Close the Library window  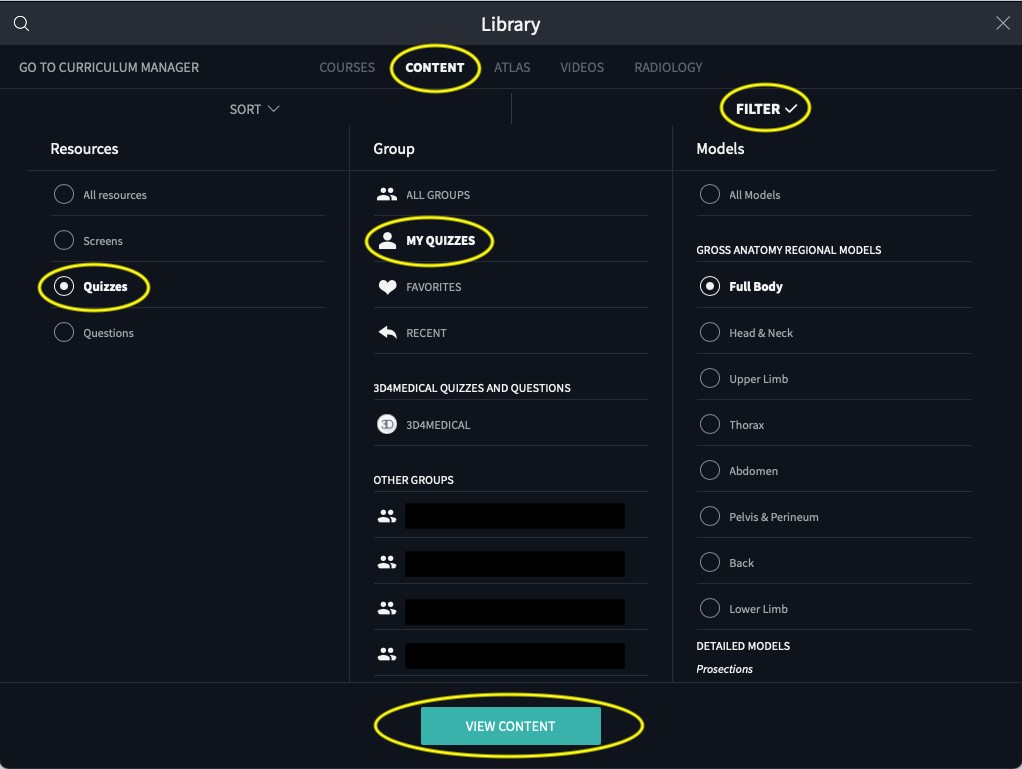(x=1002, y=24)
